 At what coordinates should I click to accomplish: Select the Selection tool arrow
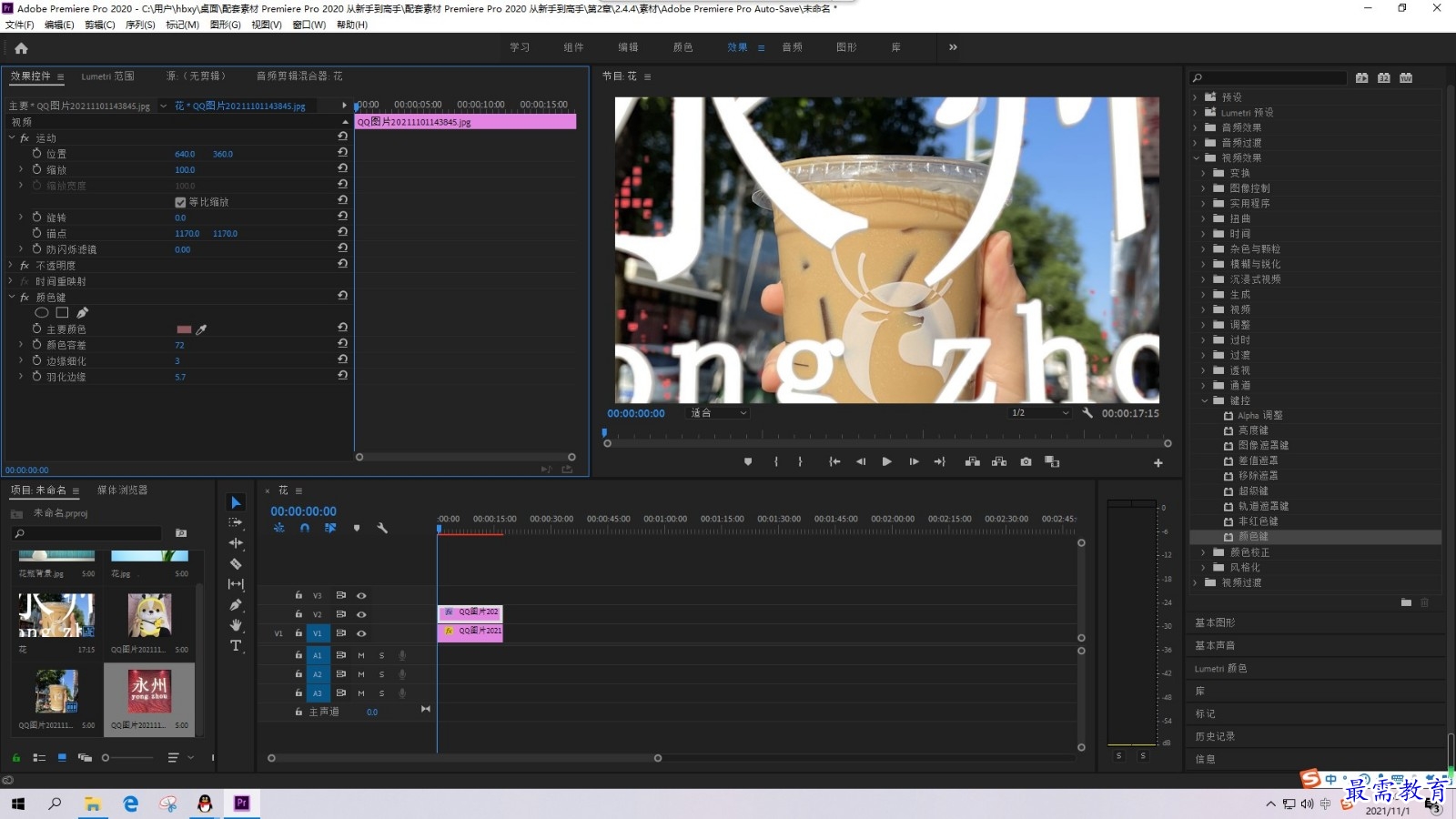236,502
